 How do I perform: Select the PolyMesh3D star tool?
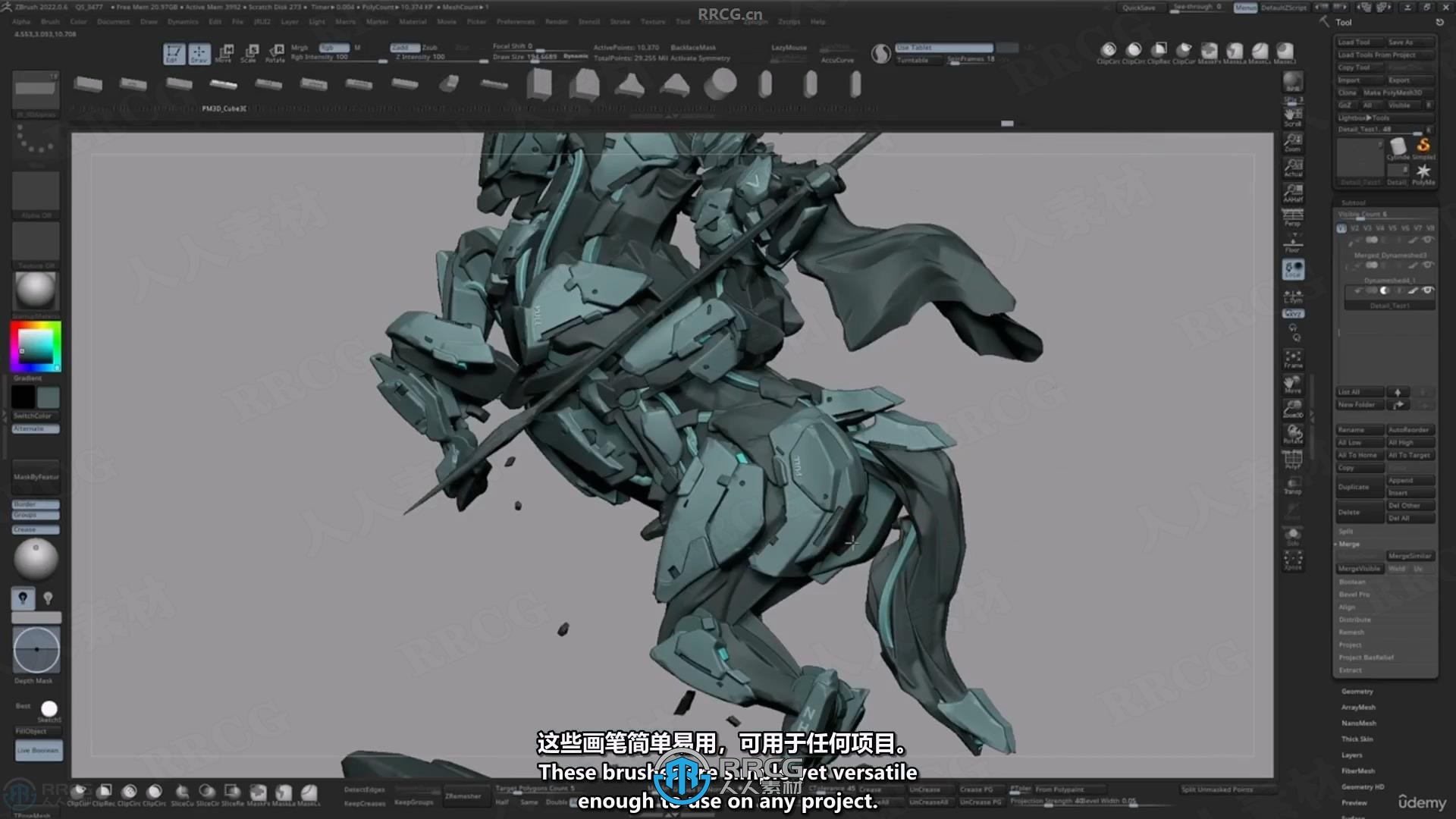1423,173
